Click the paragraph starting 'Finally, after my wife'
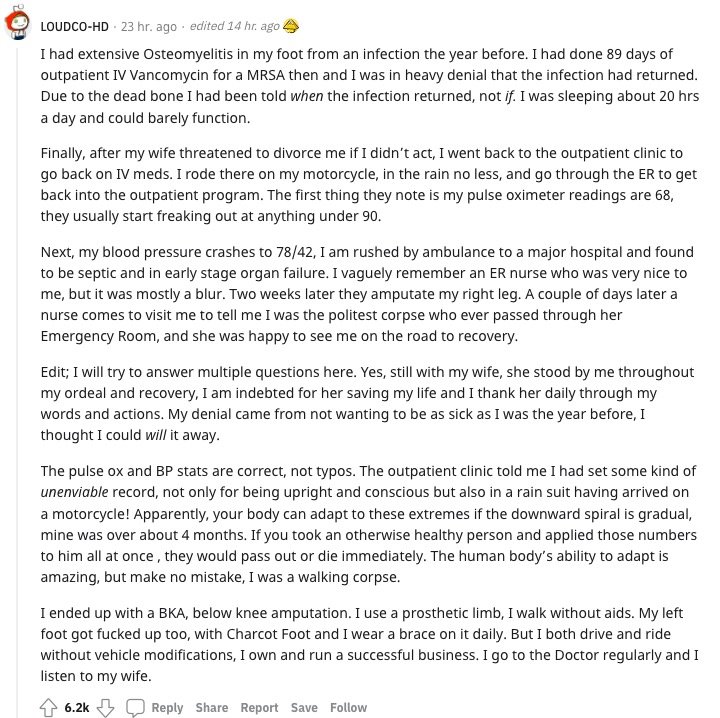Screen dimensions: 720x718 click(369, 185)
